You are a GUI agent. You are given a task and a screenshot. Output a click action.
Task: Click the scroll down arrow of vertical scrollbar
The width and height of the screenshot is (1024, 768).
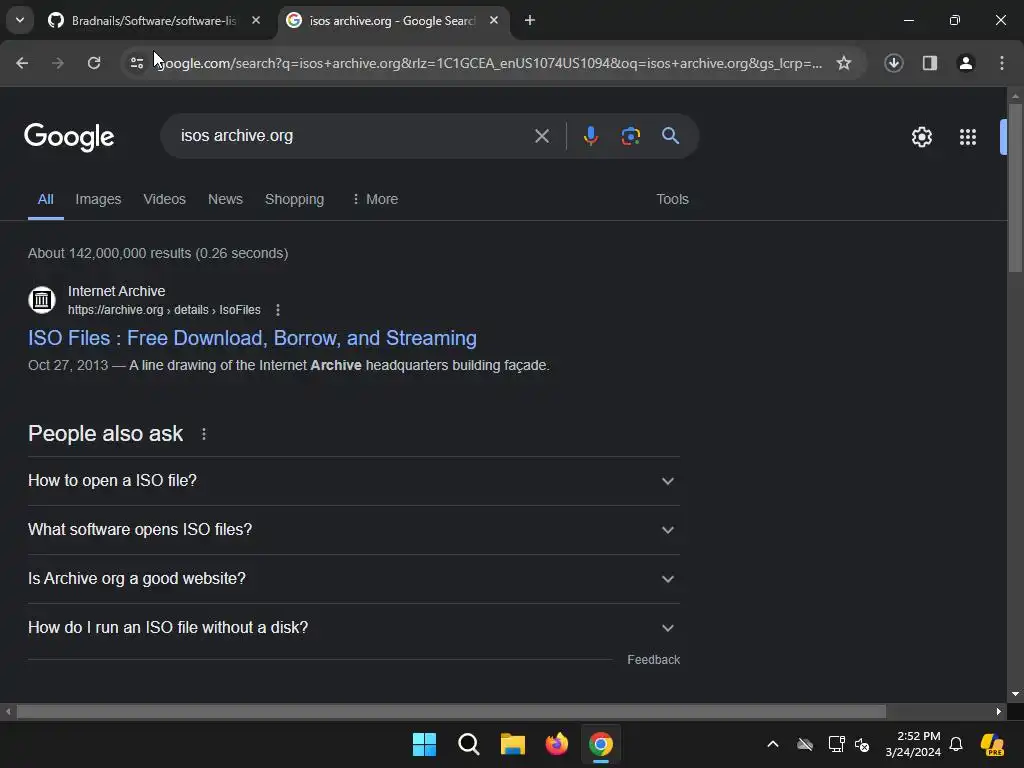[x=1015, y=694]
